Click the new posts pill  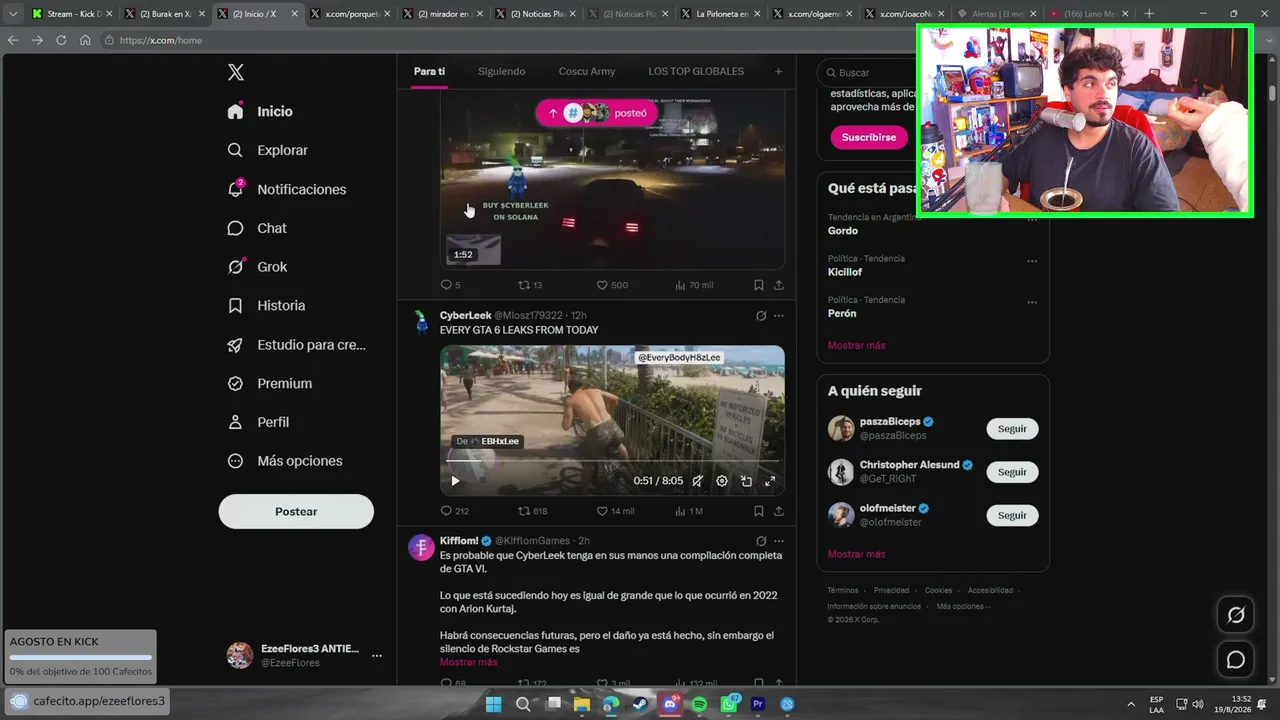597,113
